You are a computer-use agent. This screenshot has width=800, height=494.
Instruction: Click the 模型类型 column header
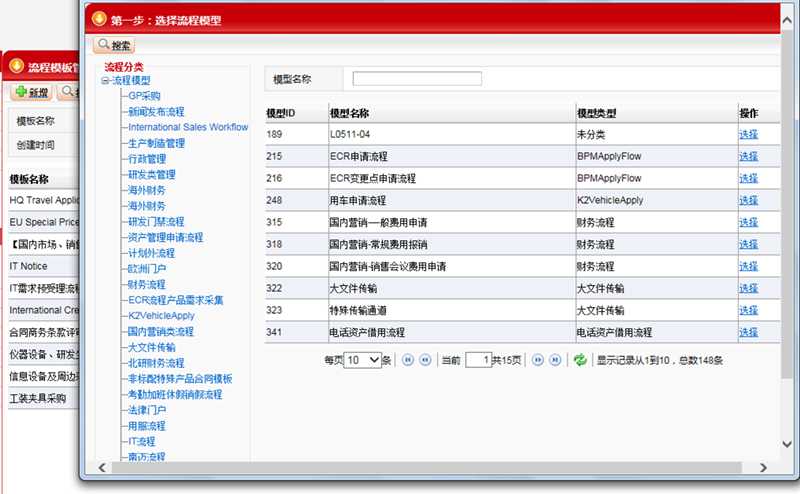pyautogui.click(x=596, y=113)
